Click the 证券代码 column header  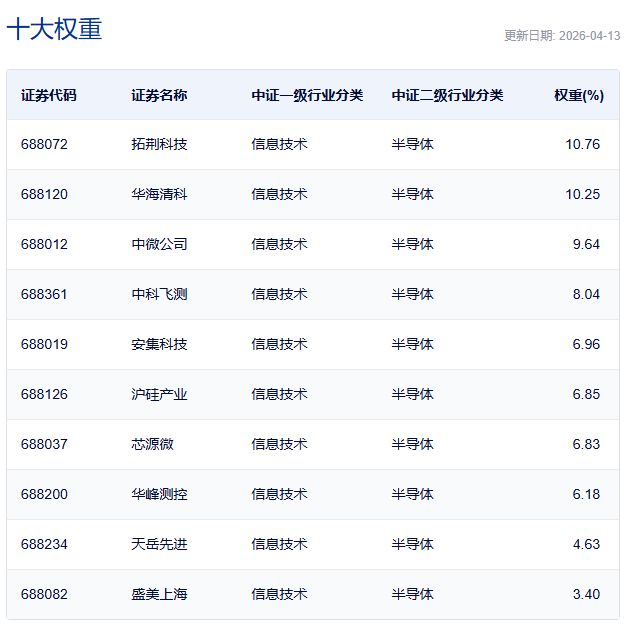(x=48, y=96)
